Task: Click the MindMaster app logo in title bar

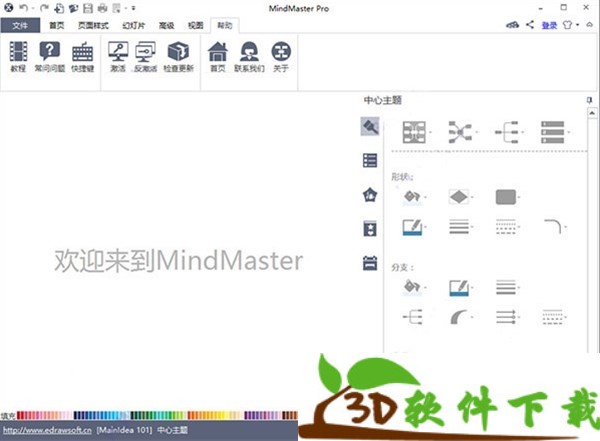Action: click(x=8, y=7)
